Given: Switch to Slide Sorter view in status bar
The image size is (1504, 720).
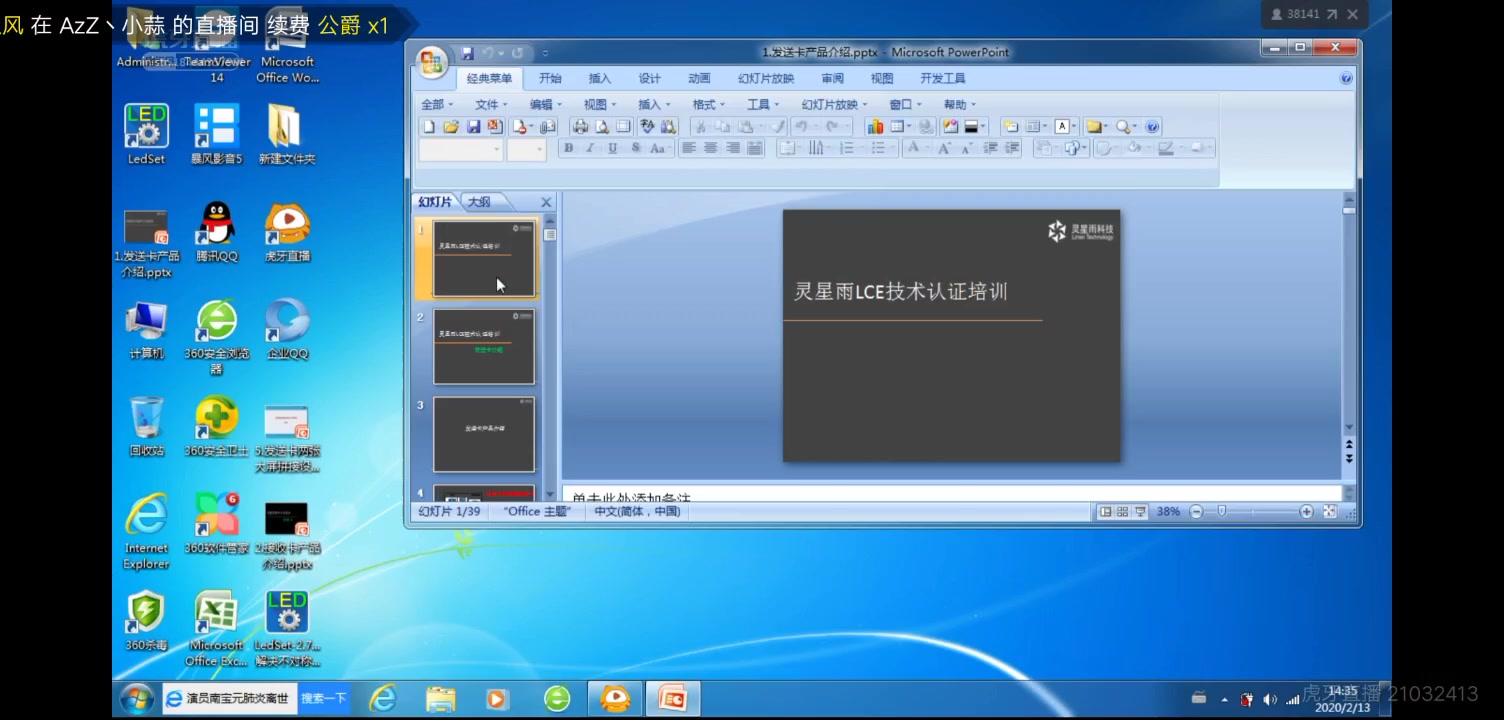Looking at the screenshot, I should pyautogui.click(x=1123, y=511).
